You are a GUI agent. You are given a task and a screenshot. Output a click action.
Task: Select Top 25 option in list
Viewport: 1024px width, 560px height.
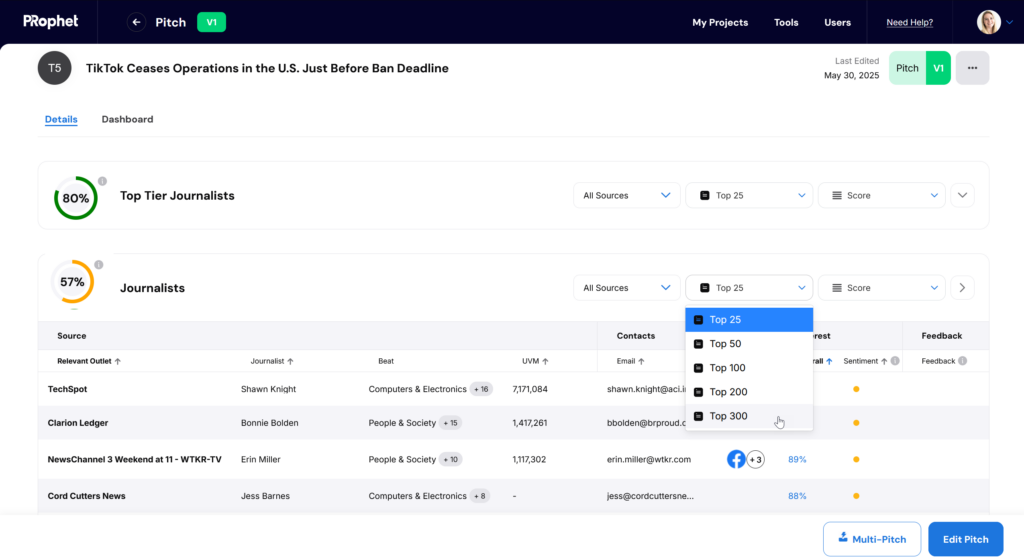pos(749,320)
